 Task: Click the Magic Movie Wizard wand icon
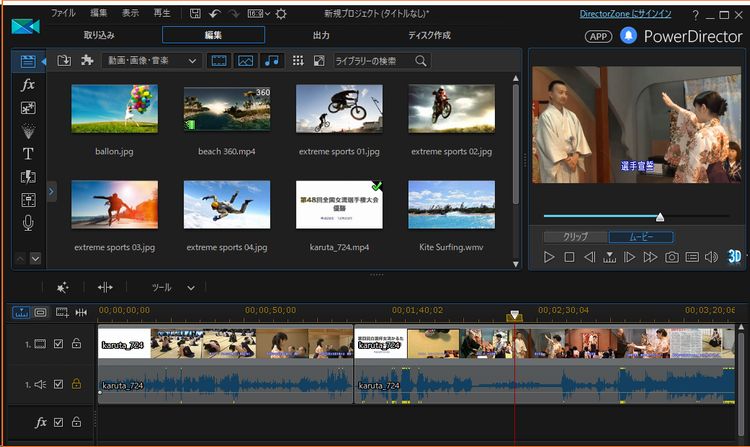click(x=62, y=287)
